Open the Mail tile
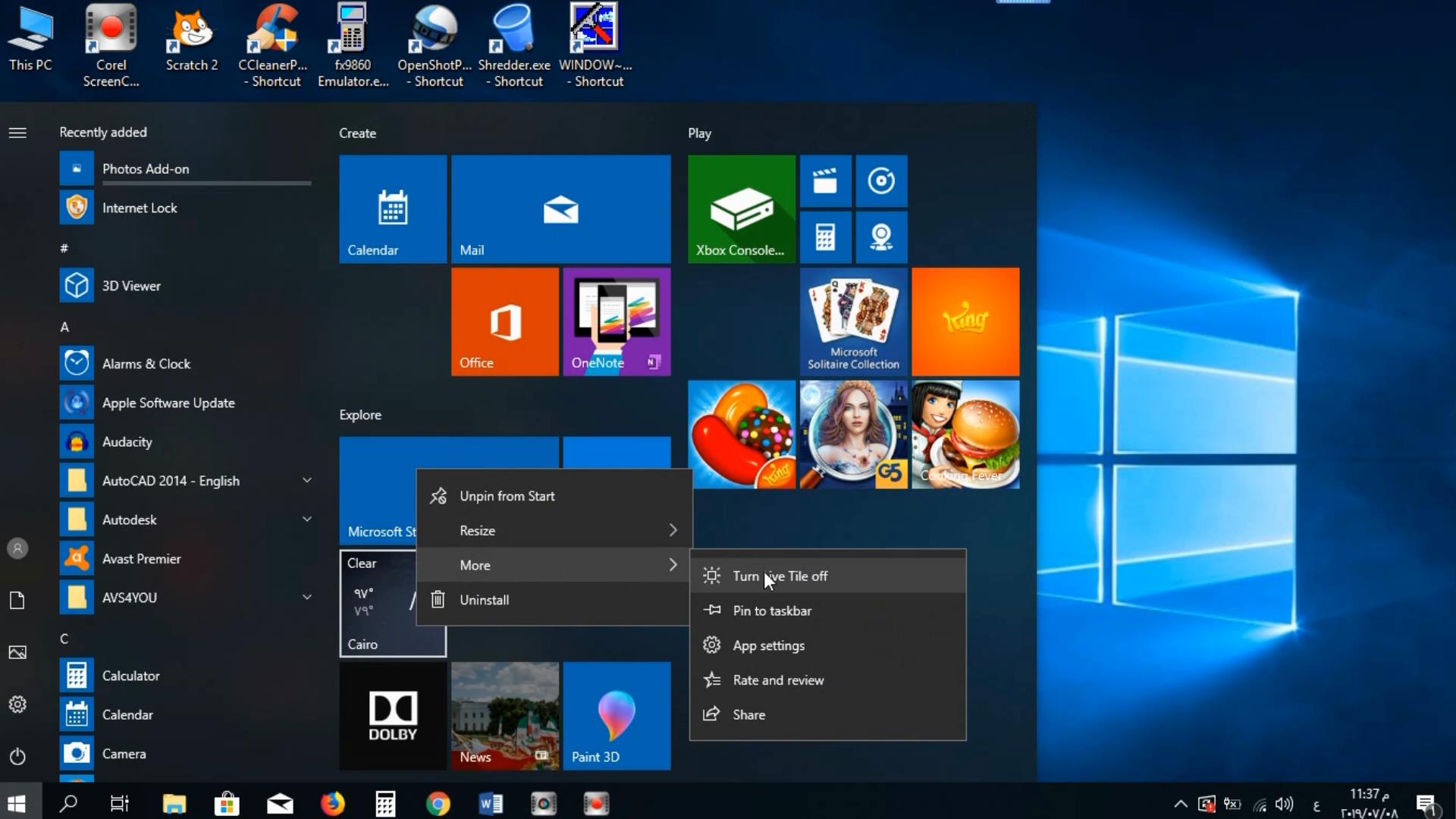This screenshot has height=819, width=1456. coord(560,209)
